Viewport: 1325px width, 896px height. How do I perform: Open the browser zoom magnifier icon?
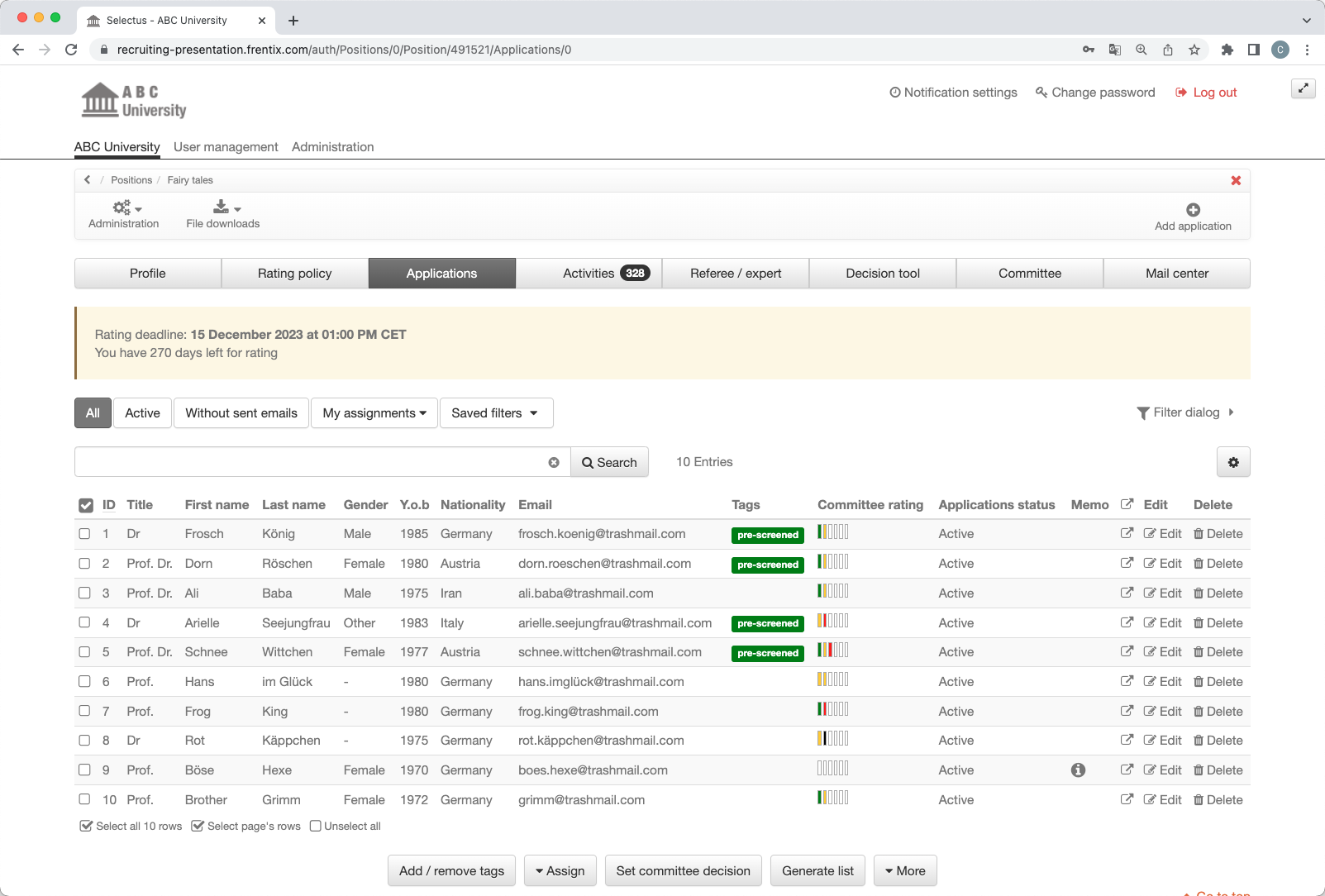click(x=1142, y=50)
